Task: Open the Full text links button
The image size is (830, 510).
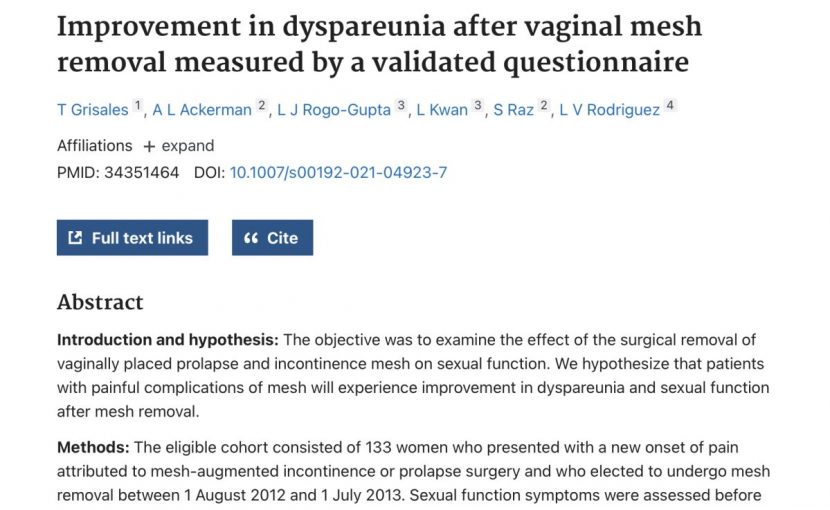Action: tap(132, 238)
